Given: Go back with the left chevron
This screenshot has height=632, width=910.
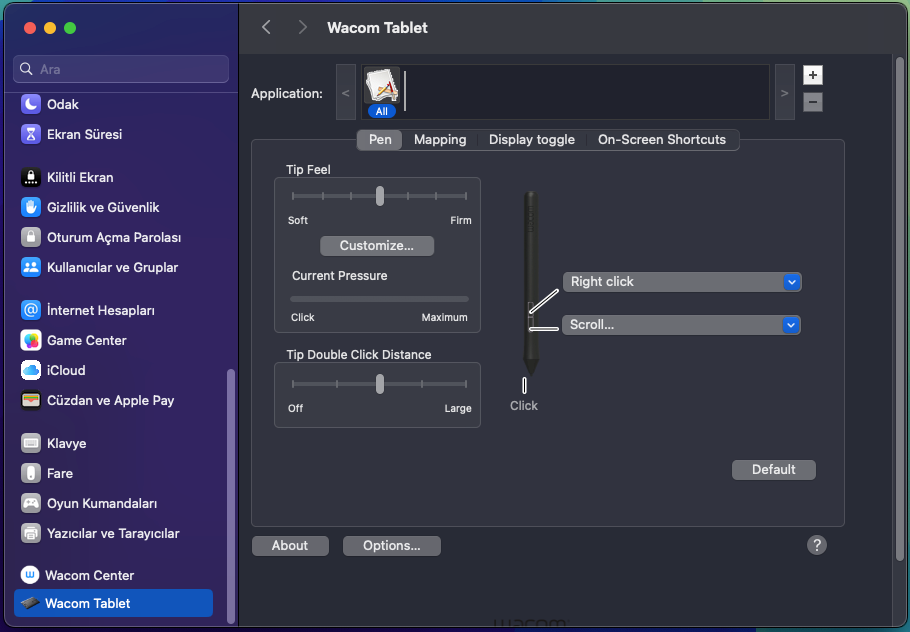Looking at the screenshot, I should [x=266, y=27].
